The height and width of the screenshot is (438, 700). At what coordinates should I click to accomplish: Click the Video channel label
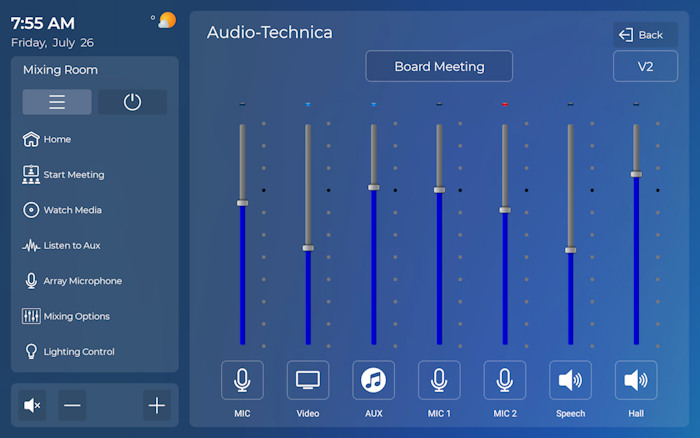pos(308,413)
